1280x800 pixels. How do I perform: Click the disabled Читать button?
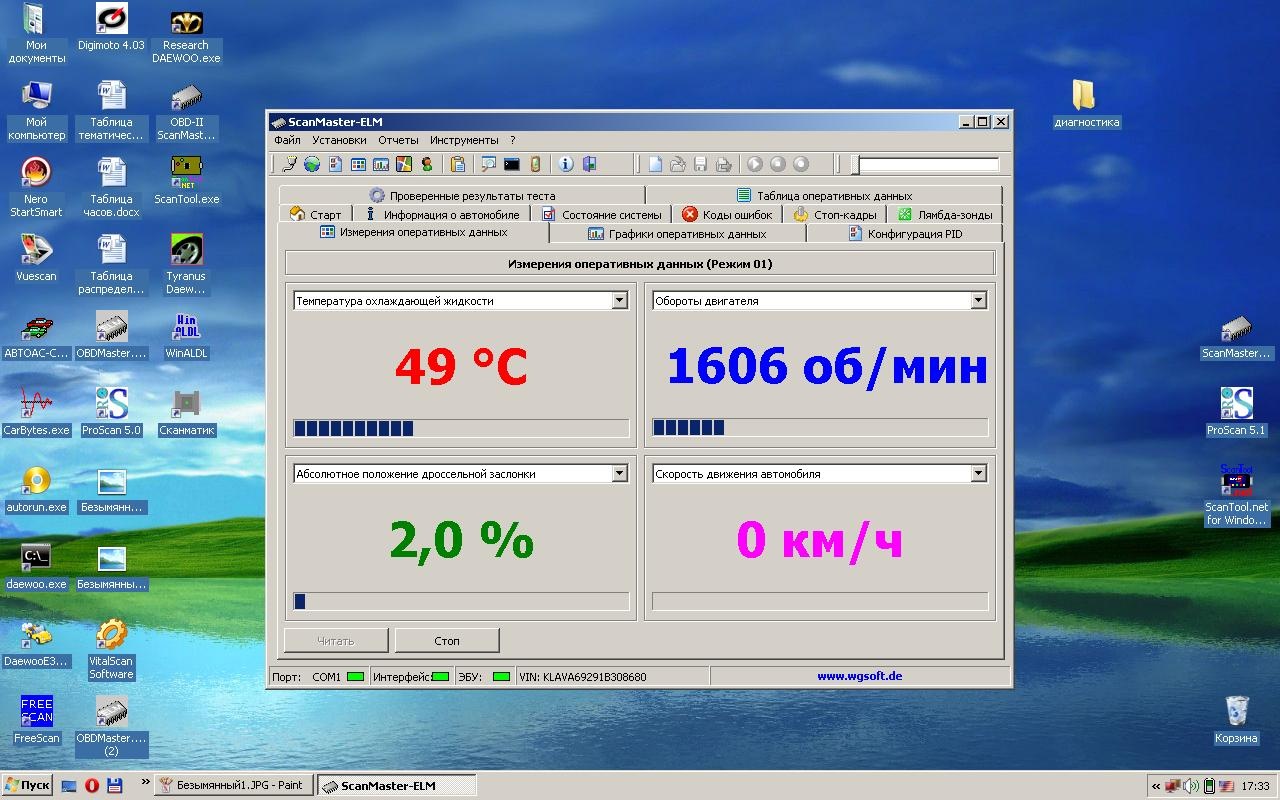click(336, 641)
